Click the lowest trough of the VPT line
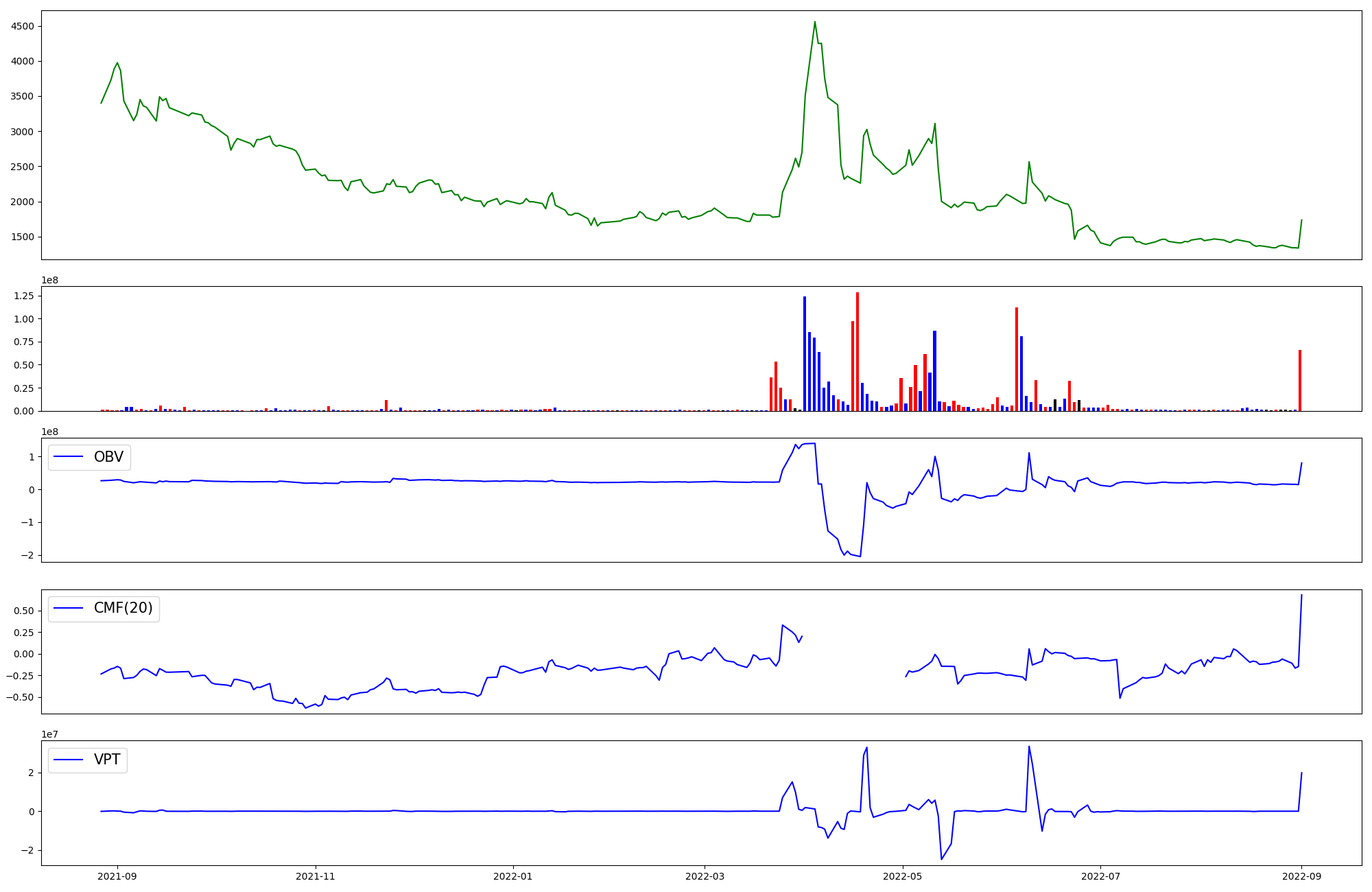This screenshot has width=1372, height=892. (x=941, y=859)
